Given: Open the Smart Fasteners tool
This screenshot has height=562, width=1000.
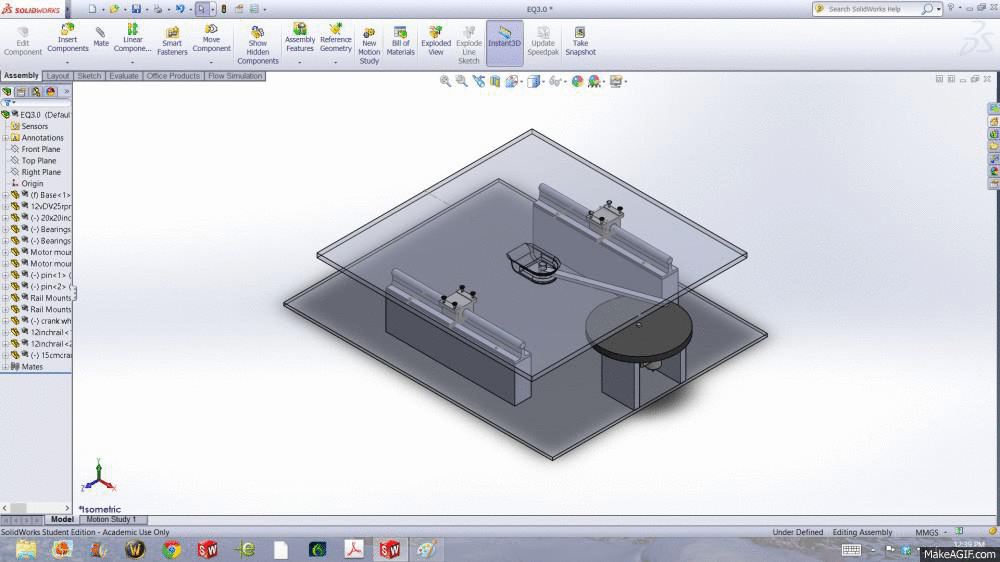Looking at the screenshot, I should tap(172, 40).
